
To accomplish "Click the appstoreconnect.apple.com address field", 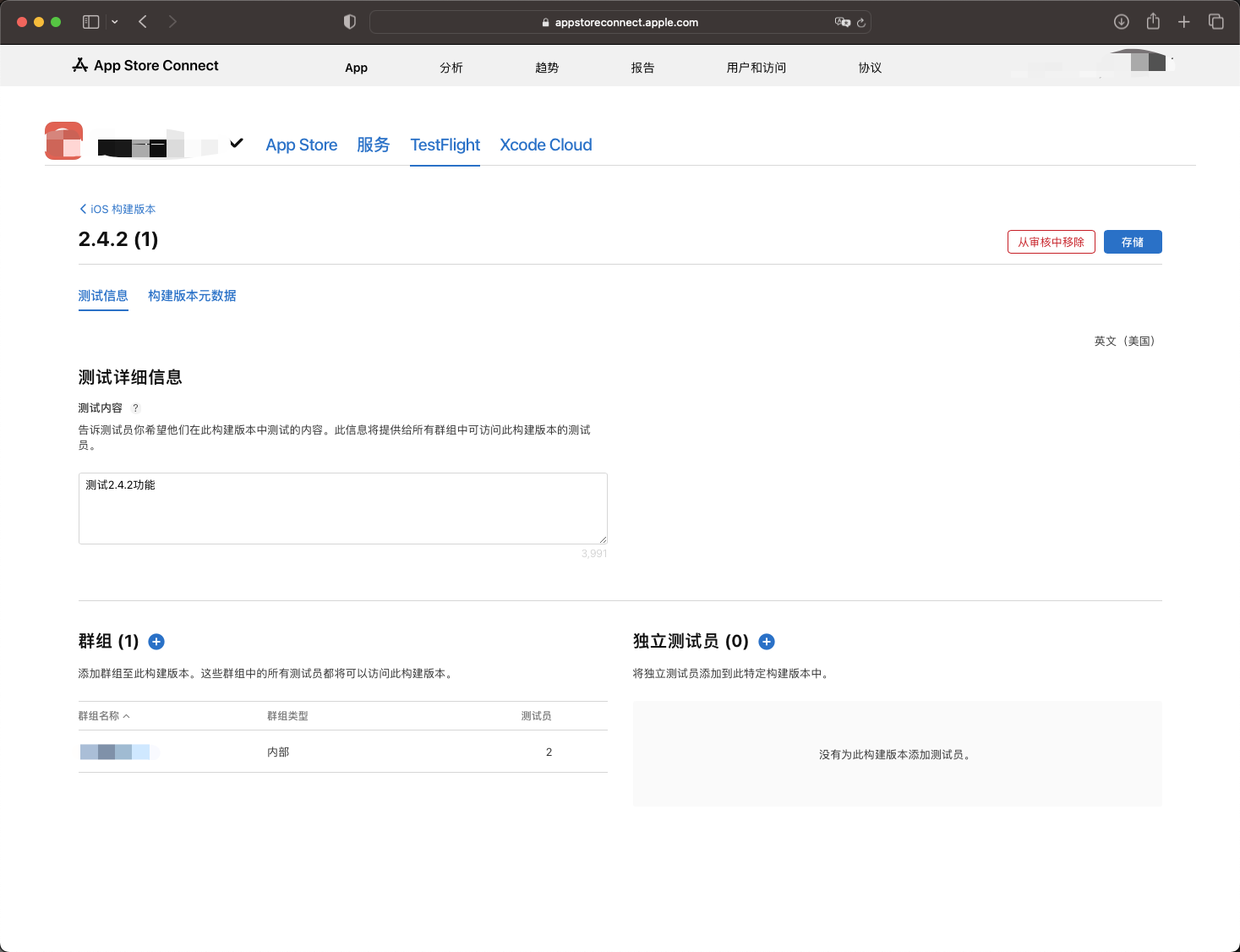I will [620, 22].
